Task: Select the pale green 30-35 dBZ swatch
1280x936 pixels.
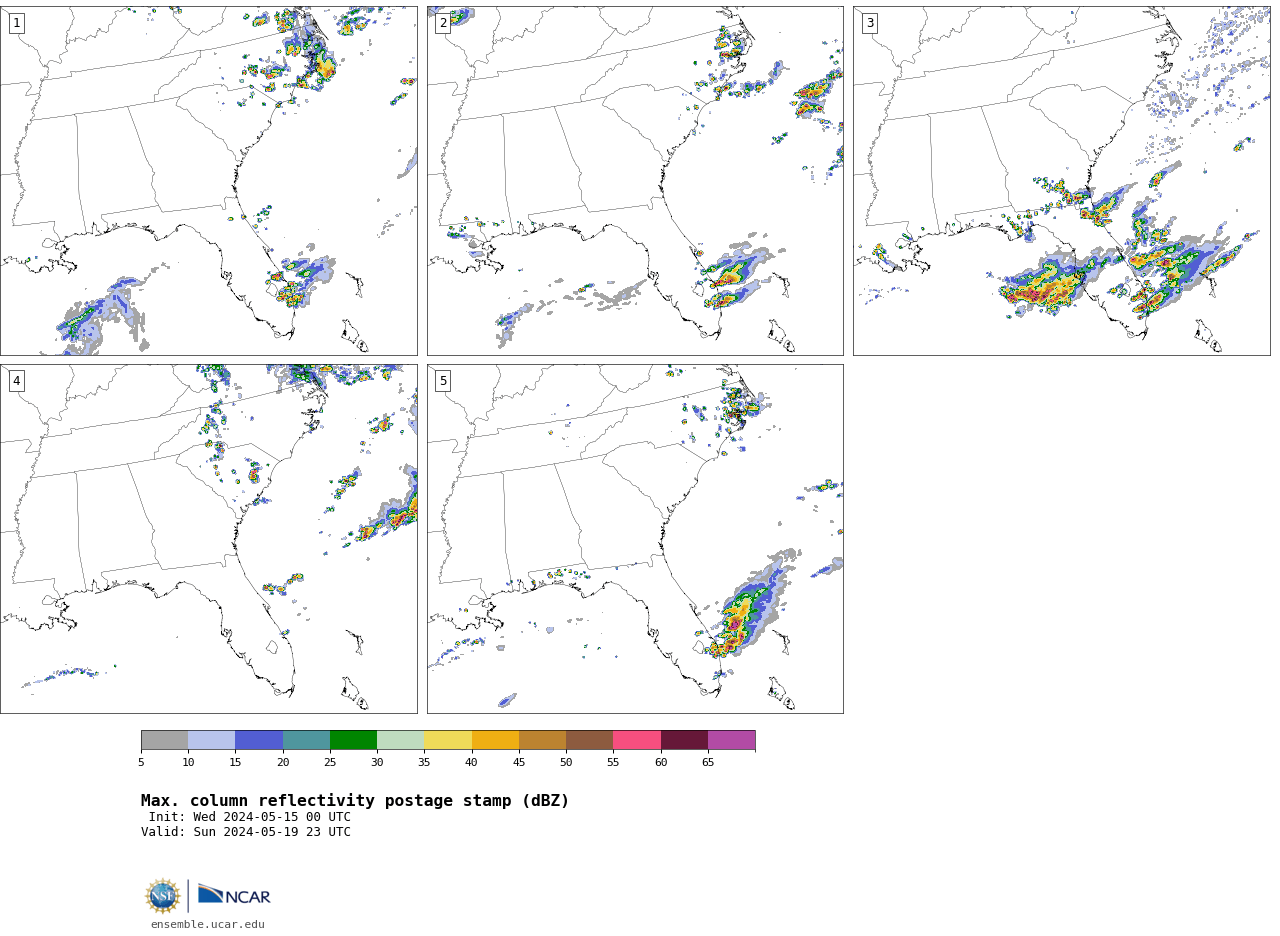Action: point(400,740)
